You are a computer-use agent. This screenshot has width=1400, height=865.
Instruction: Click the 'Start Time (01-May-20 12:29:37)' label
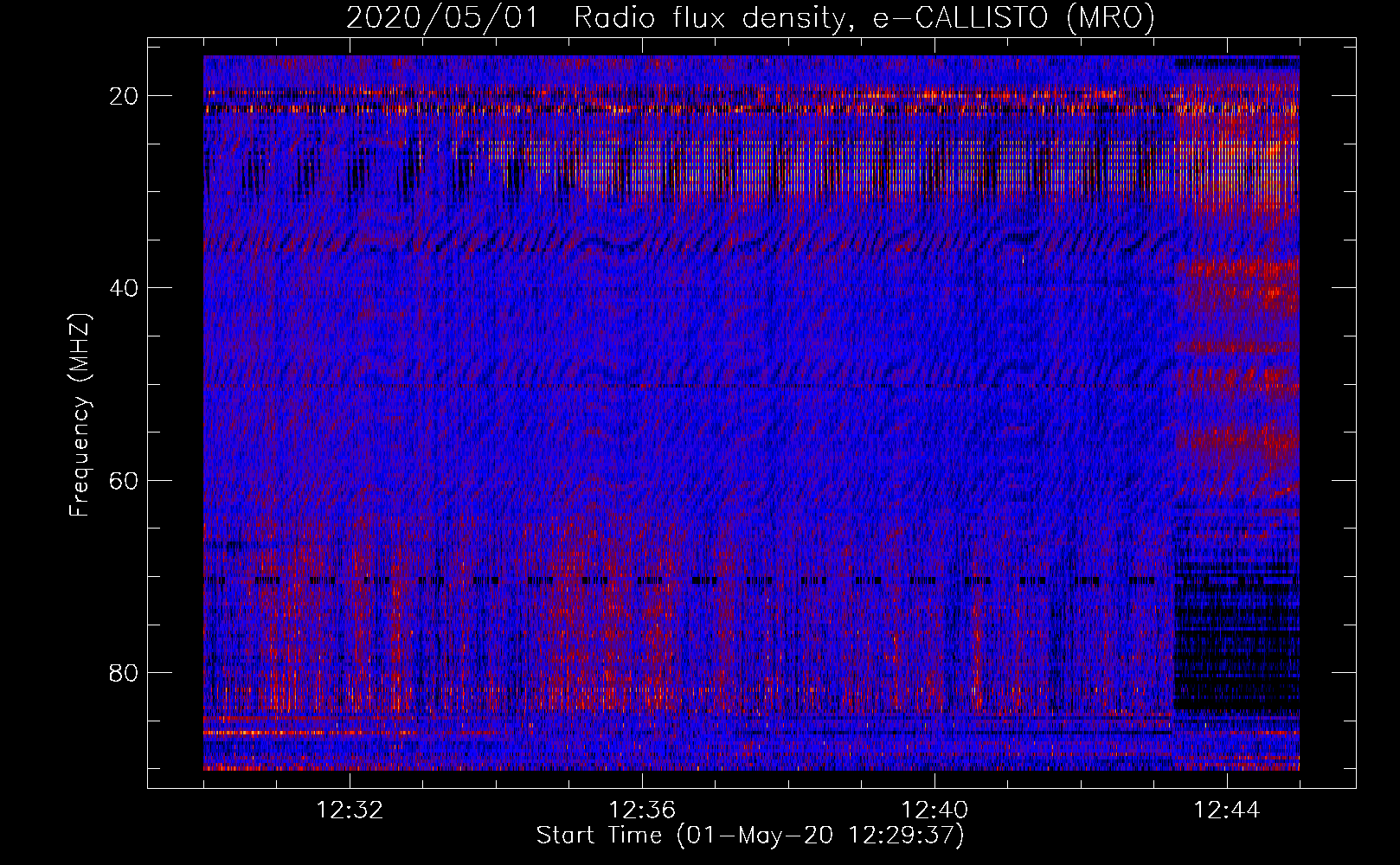click(750, 836)
